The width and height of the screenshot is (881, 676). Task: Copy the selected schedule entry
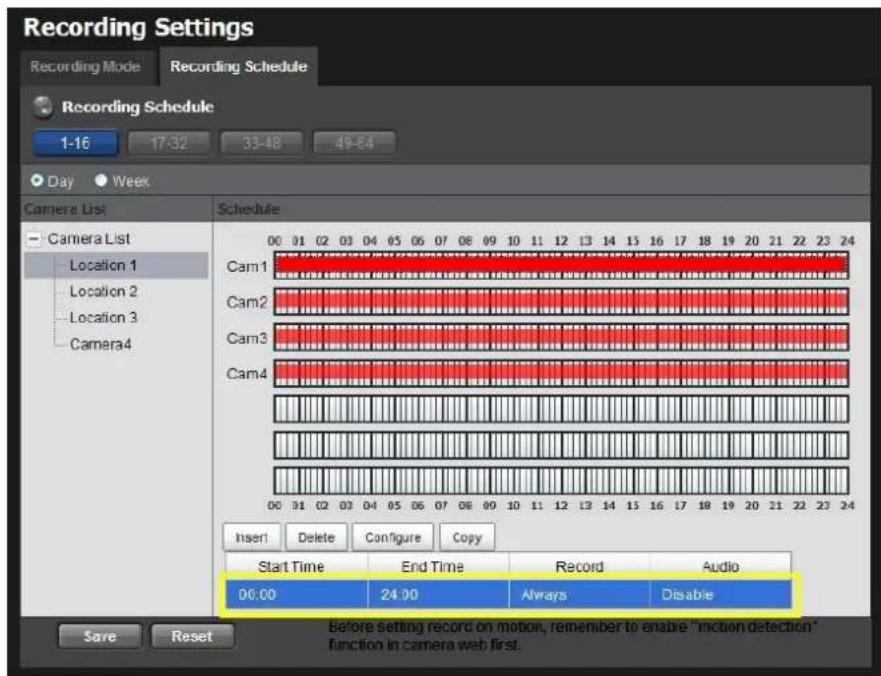(x=467, y=538)
